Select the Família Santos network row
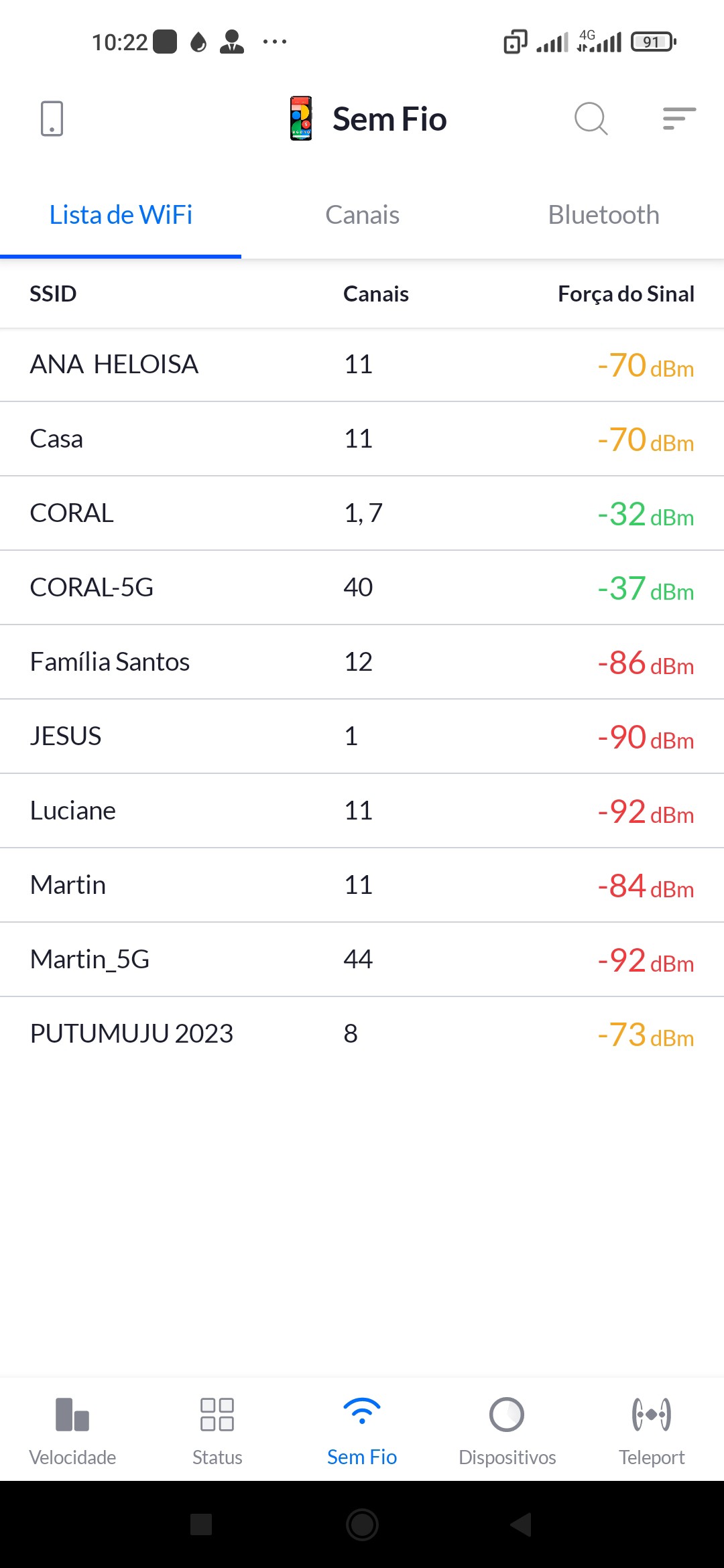The width and height of the screenshot is (724, 1568). pyautogui.click(x=362, y=662)
